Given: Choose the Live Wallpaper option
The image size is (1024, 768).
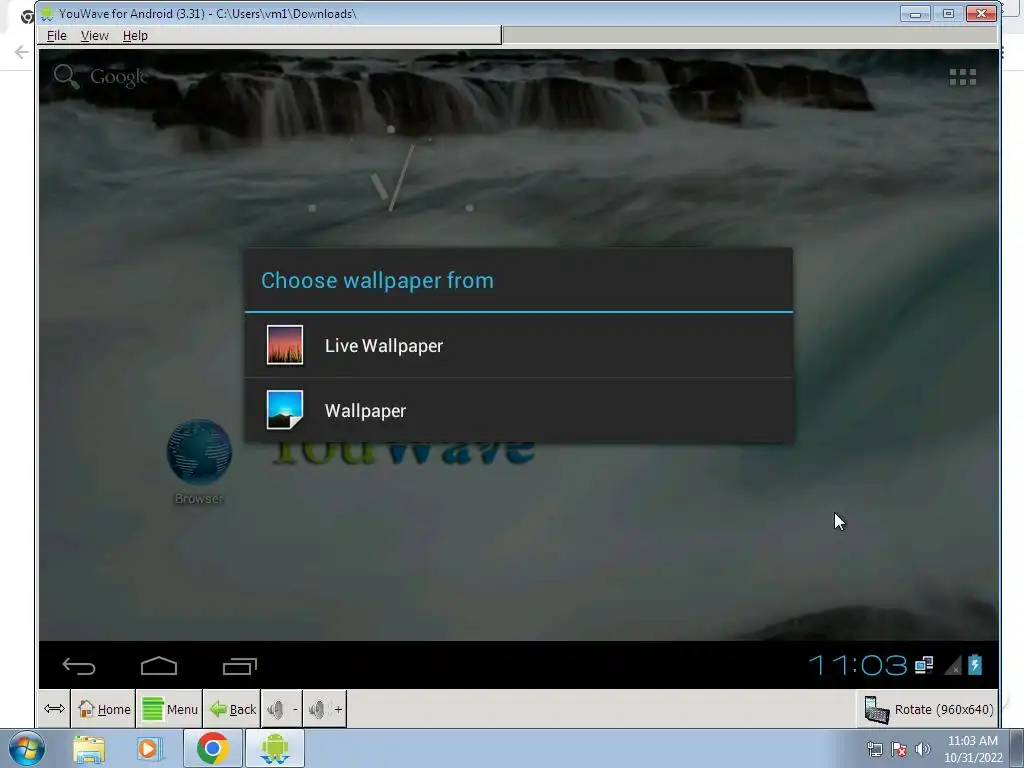Looking at the screenshot, I should (x=519, y=345).
